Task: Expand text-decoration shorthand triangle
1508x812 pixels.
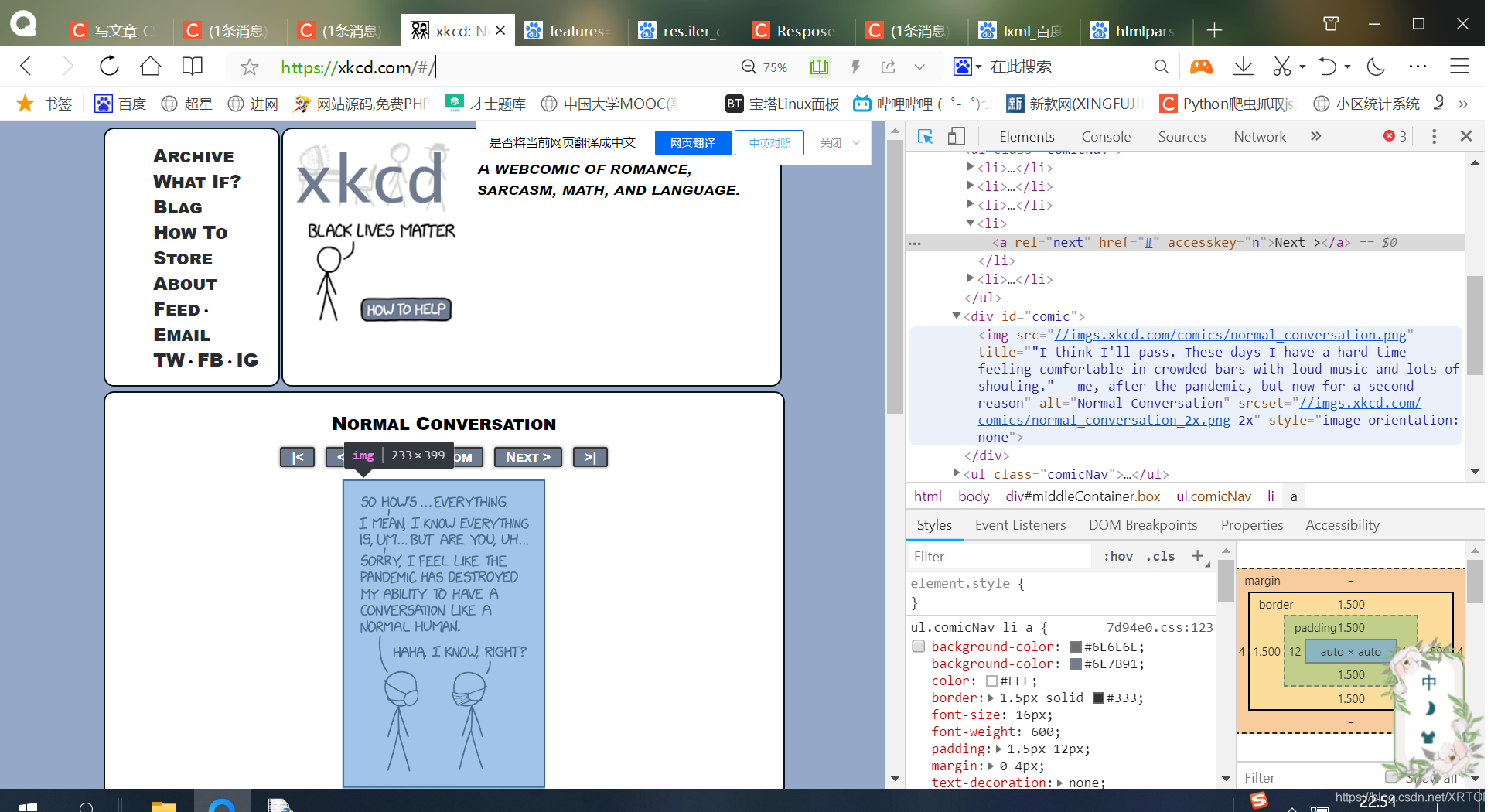Action: tap(1059, 783)
